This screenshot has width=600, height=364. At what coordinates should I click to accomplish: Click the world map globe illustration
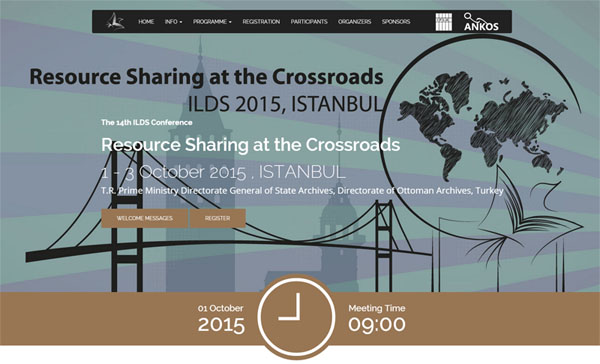pos(482,126)
